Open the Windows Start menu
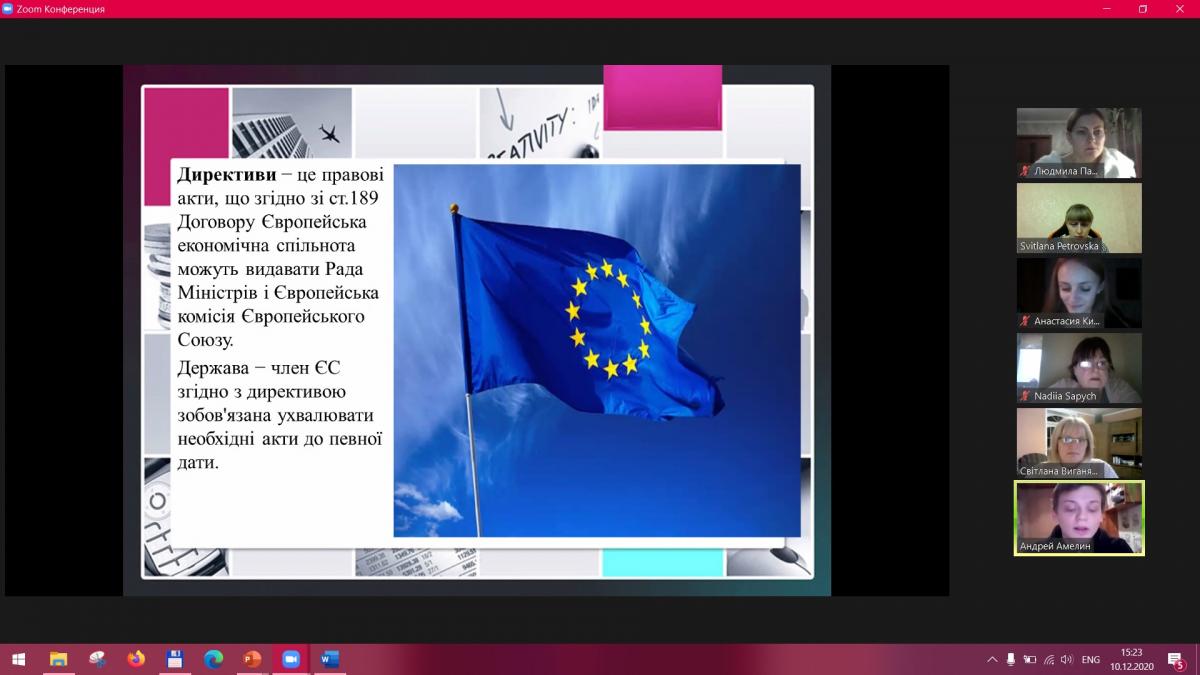 pyautogui.click(x=18, y=659)
